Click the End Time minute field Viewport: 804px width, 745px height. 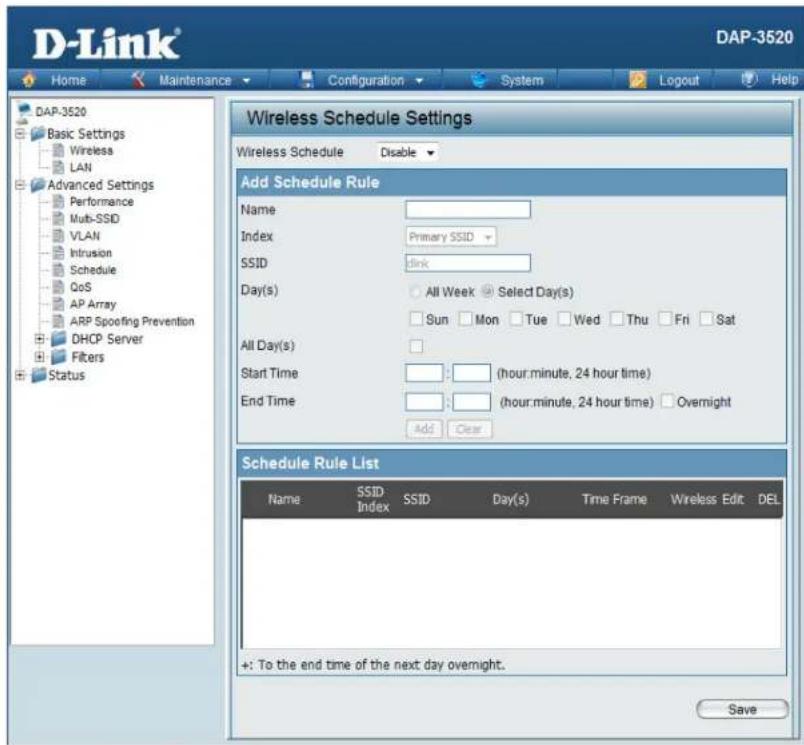[x=471, y=402]
